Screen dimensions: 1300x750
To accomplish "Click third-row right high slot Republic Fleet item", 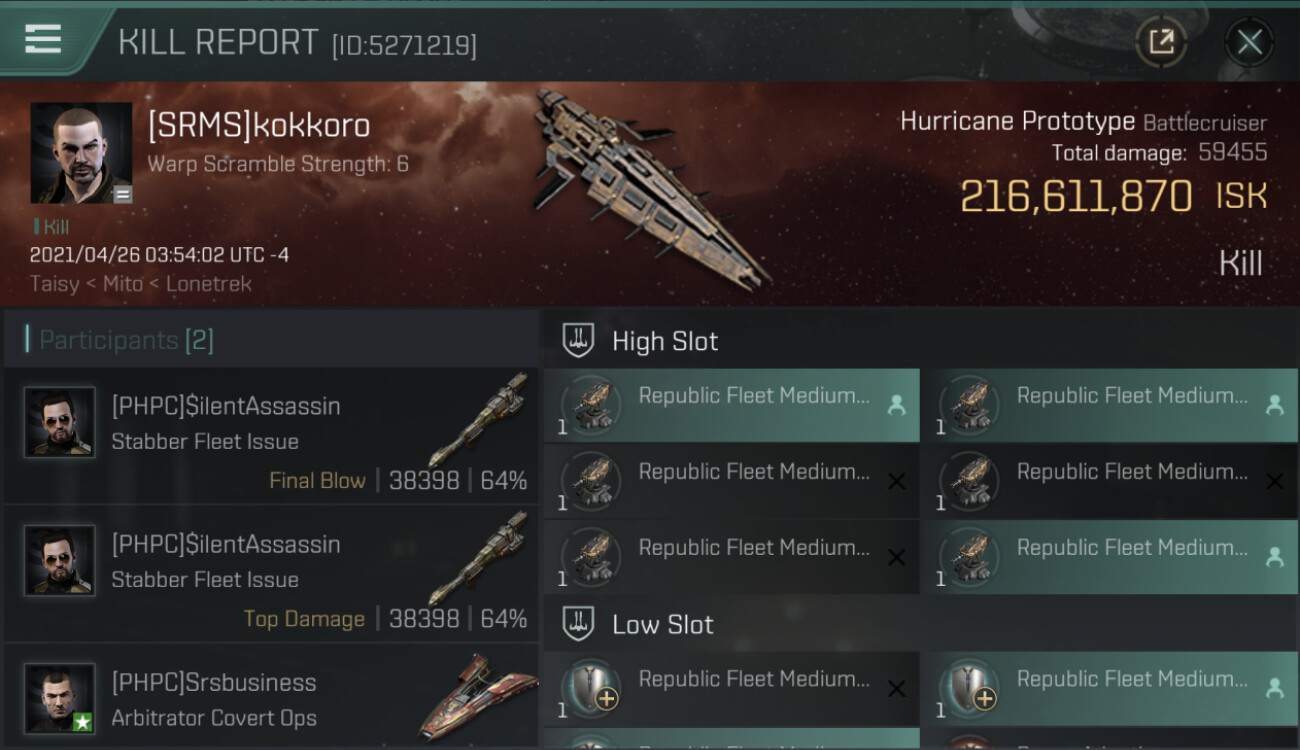I will pyautogui.click(x=1109, y=557).
